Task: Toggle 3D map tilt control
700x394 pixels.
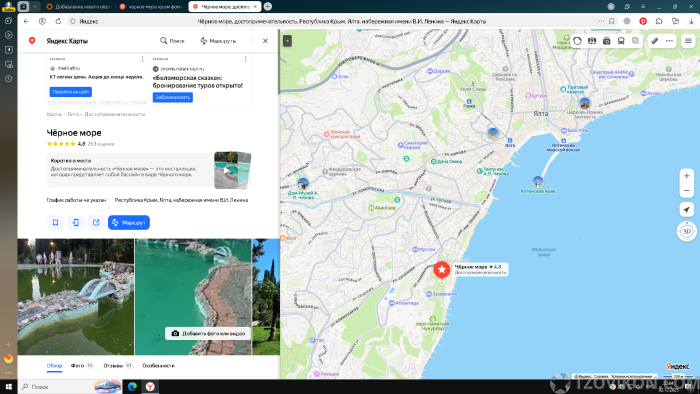Action: (687, 231)
